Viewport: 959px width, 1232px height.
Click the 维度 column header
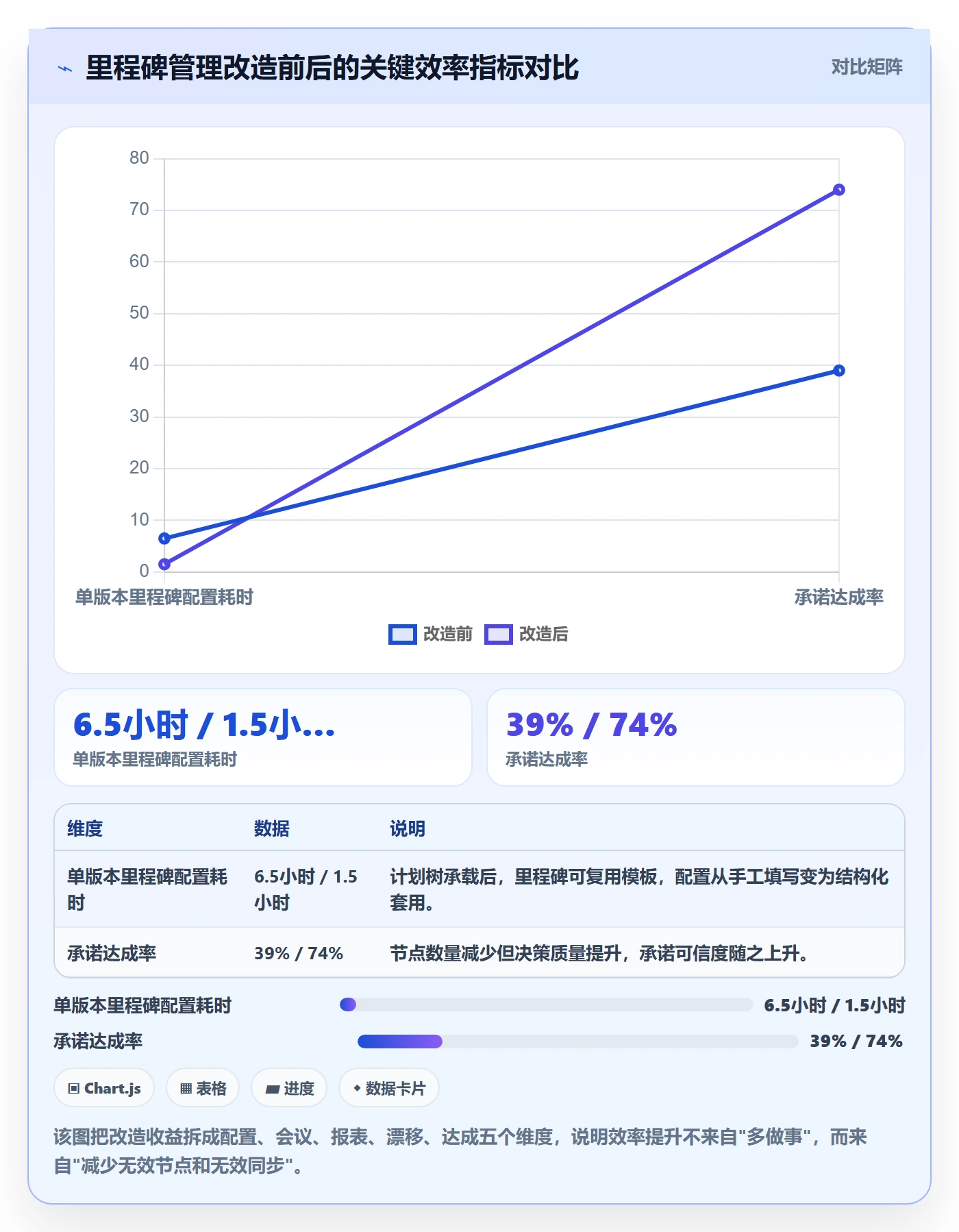(85, 829)
